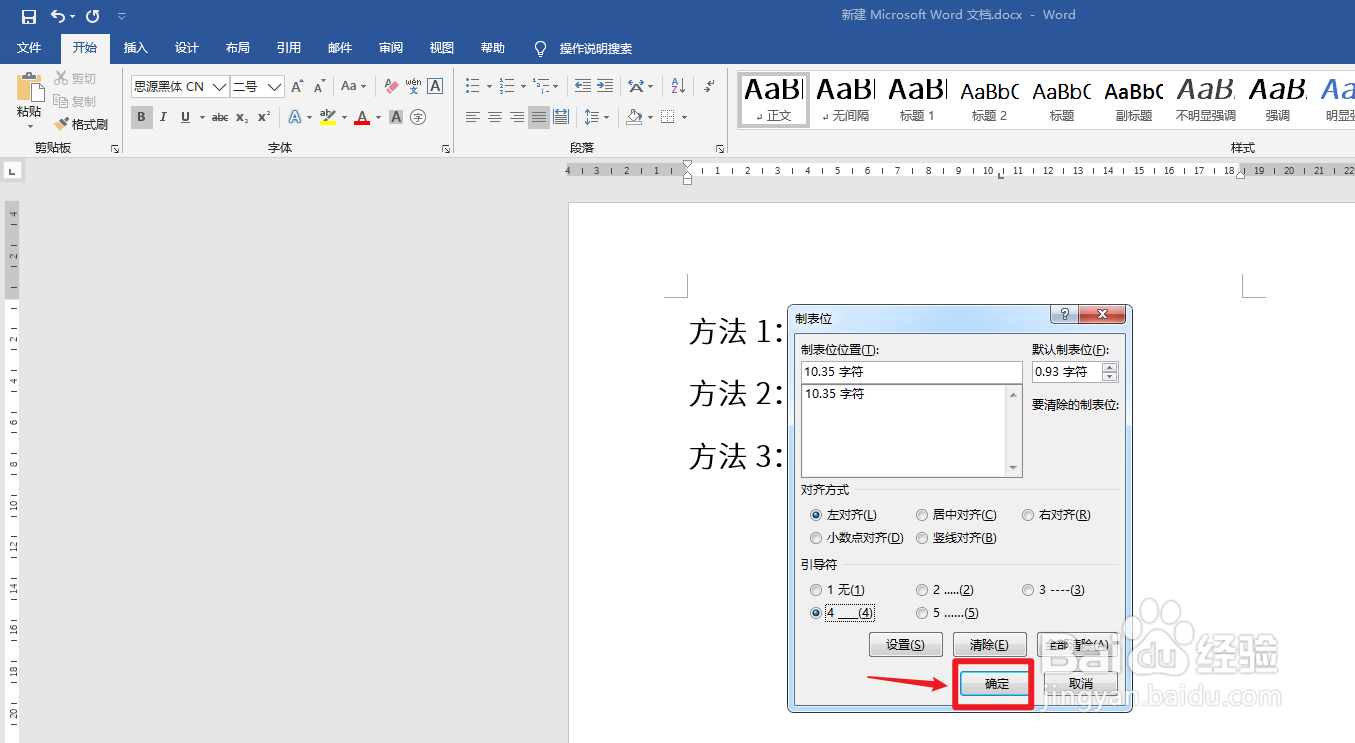Toggle Bold formatting
Viewport: 1355px width, 743px height.
(141, 117)
